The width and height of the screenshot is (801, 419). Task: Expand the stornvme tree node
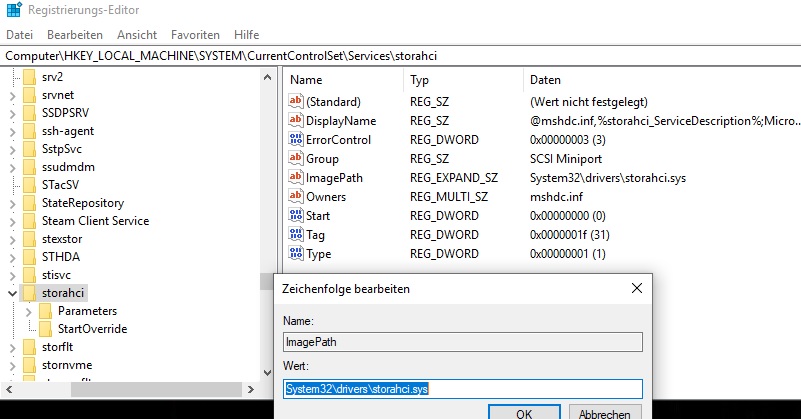tap(13, 365)
